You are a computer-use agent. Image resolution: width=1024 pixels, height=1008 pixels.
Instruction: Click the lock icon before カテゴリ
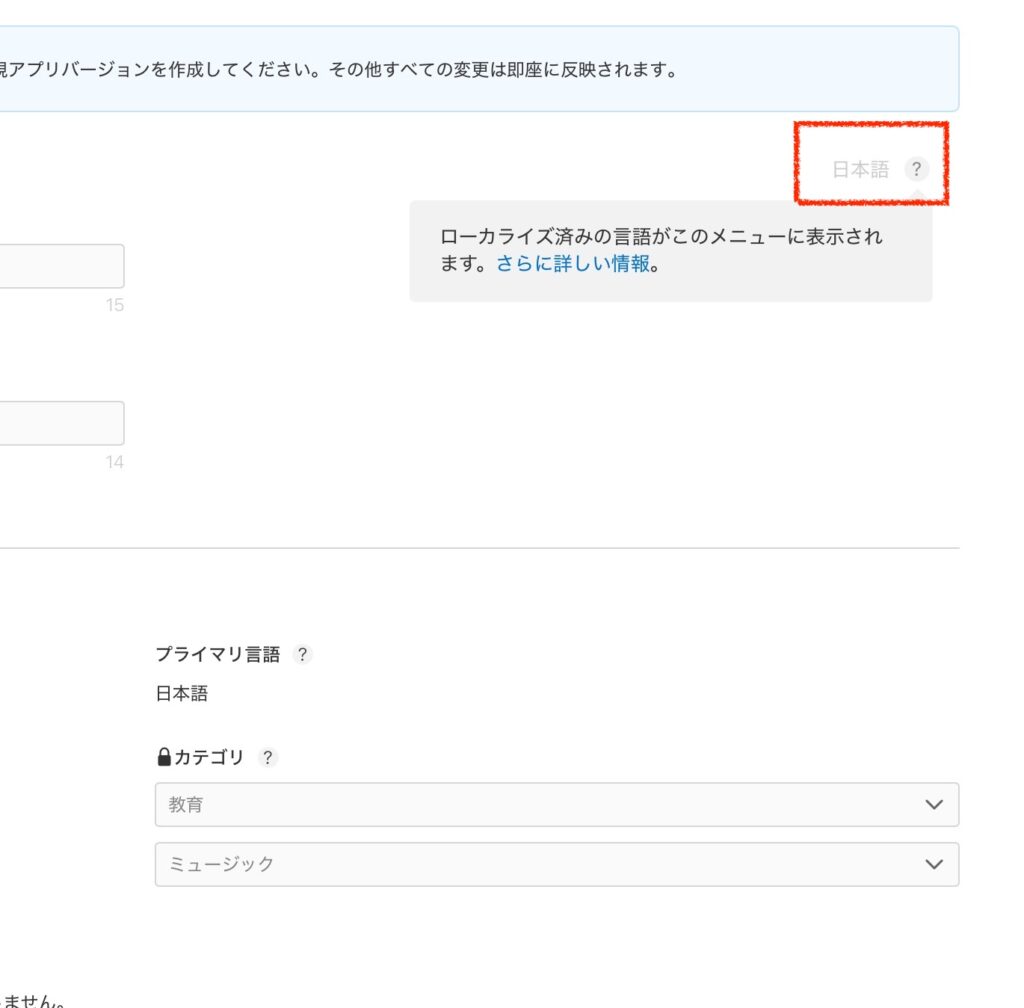(x=164, y=758)
